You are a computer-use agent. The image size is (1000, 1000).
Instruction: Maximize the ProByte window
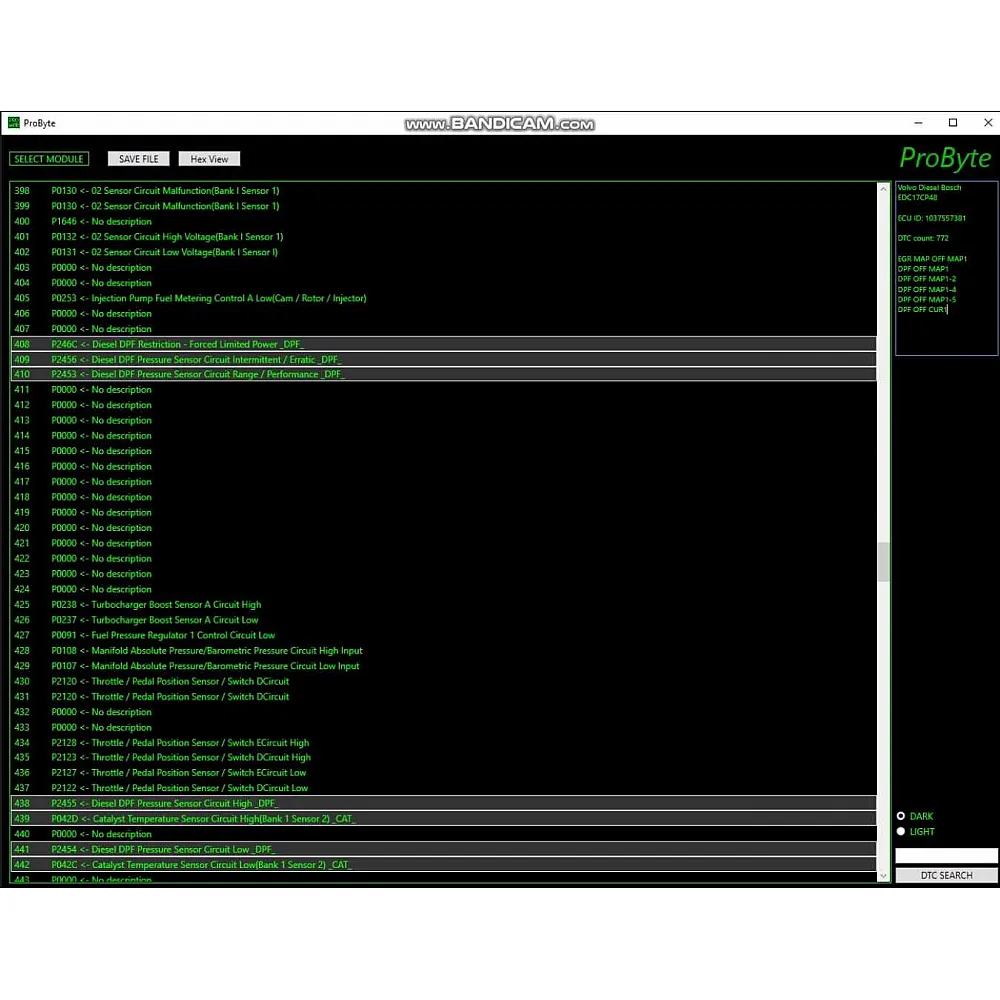[953, 123]
